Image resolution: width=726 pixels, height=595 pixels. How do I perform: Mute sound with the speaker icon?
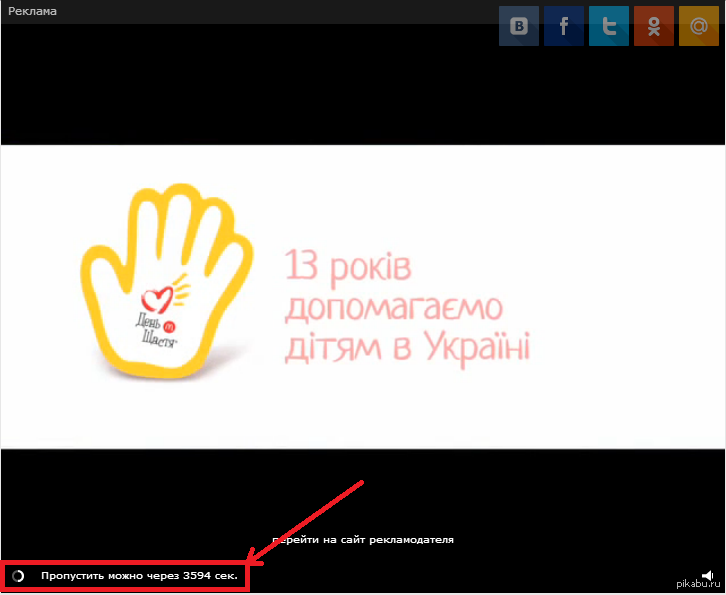pyautogui.click(x=707, y=576)
